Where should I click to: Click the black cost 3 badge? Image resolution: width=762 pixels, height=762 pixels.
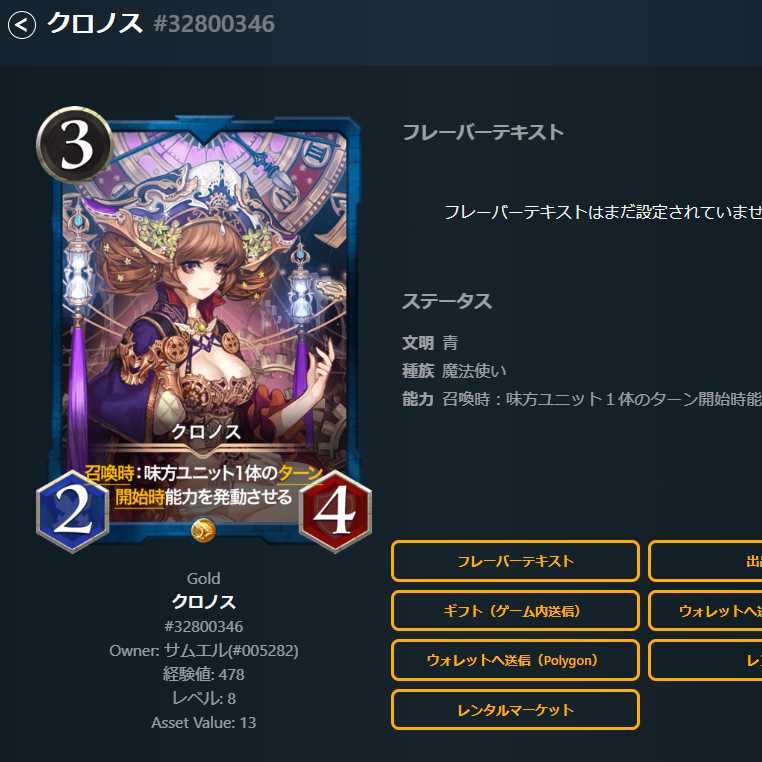pyautogui.click(x=74, y=144)
